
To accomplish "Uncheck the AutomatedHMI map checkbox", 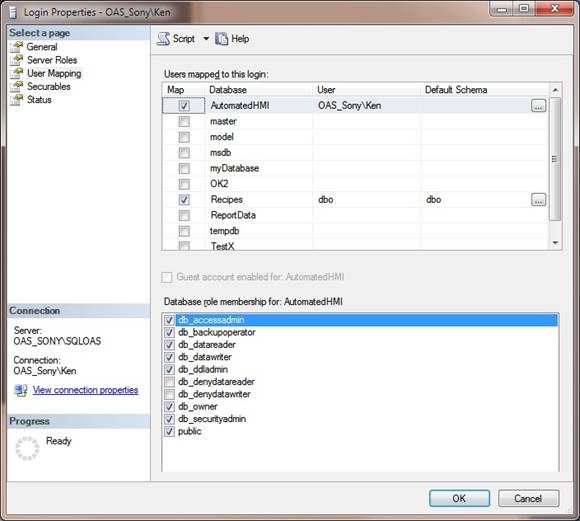I will click(184, 106).
